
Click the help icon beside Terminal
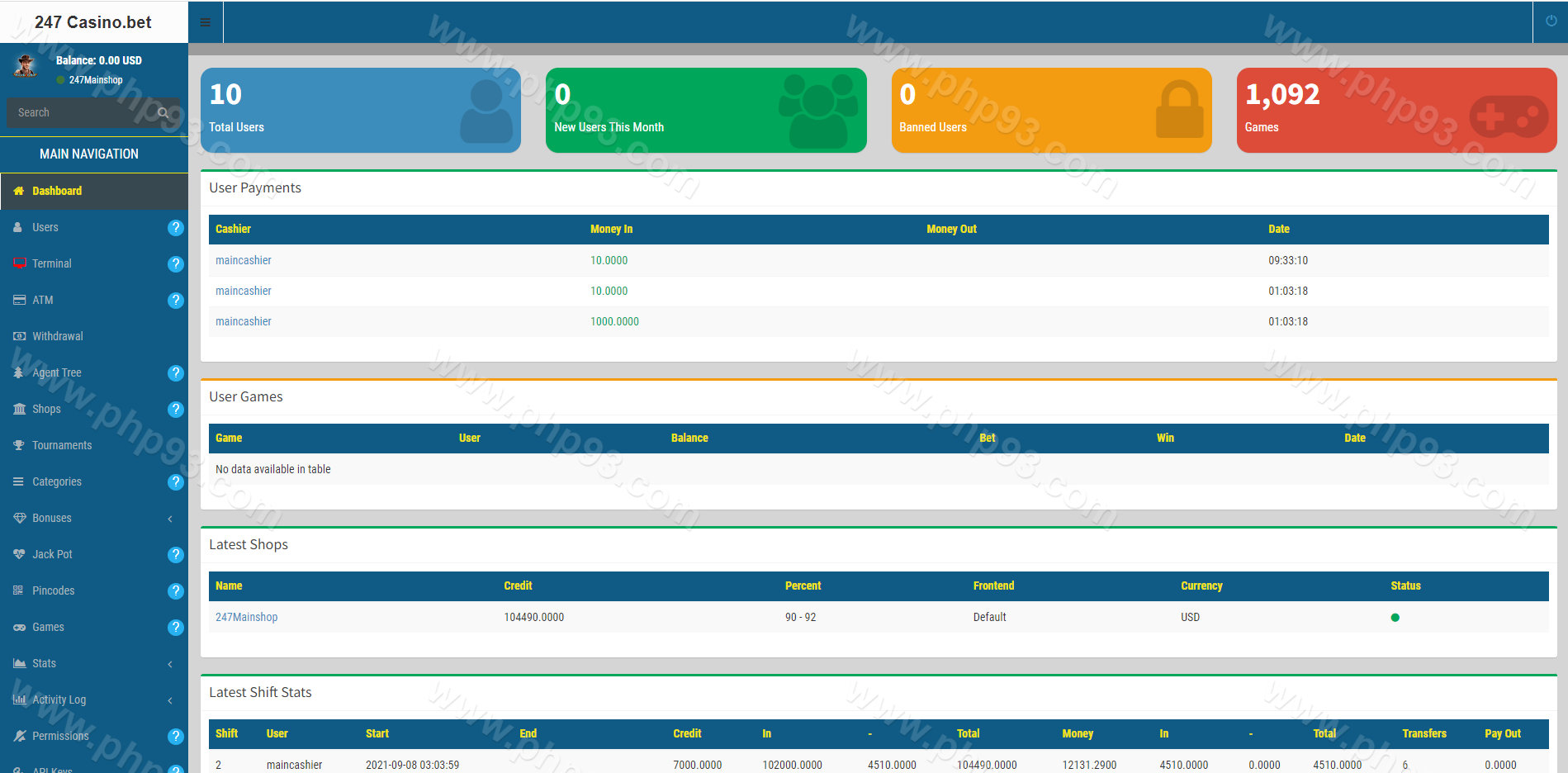175,264
